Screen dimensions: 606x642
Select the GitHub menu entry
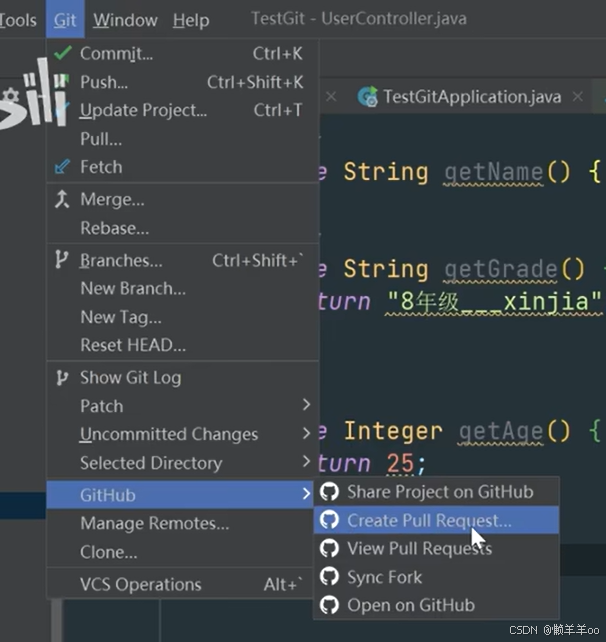point(180,495)
